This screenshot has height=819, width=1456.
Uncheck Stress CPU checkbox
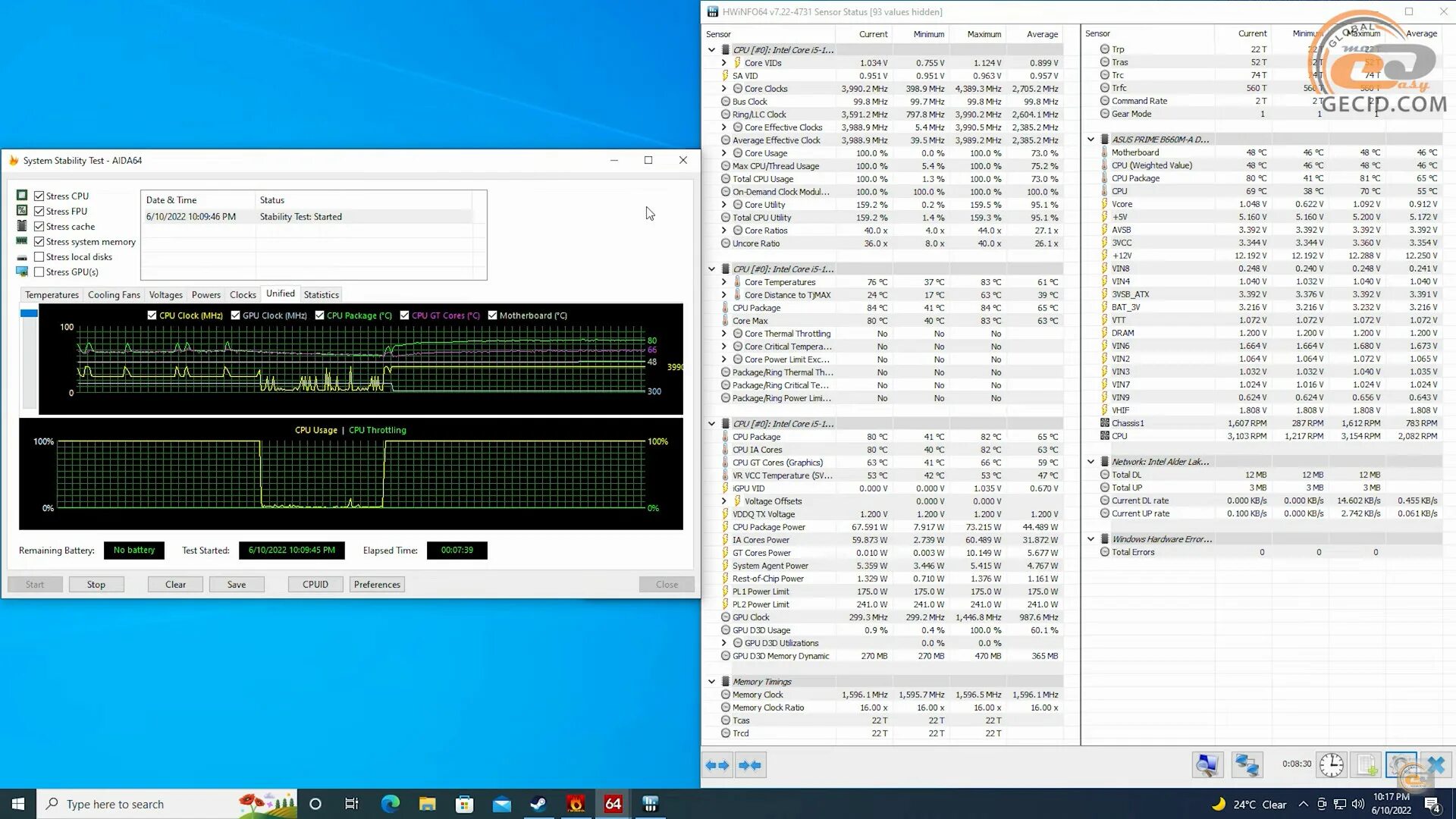39,196
